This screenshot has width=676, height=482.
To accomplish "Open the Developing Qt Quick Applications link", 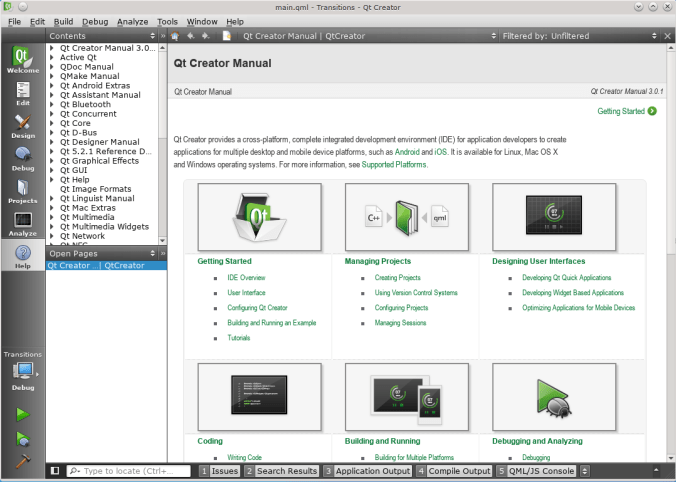I will pyautogui.click(x=566, y=278).
